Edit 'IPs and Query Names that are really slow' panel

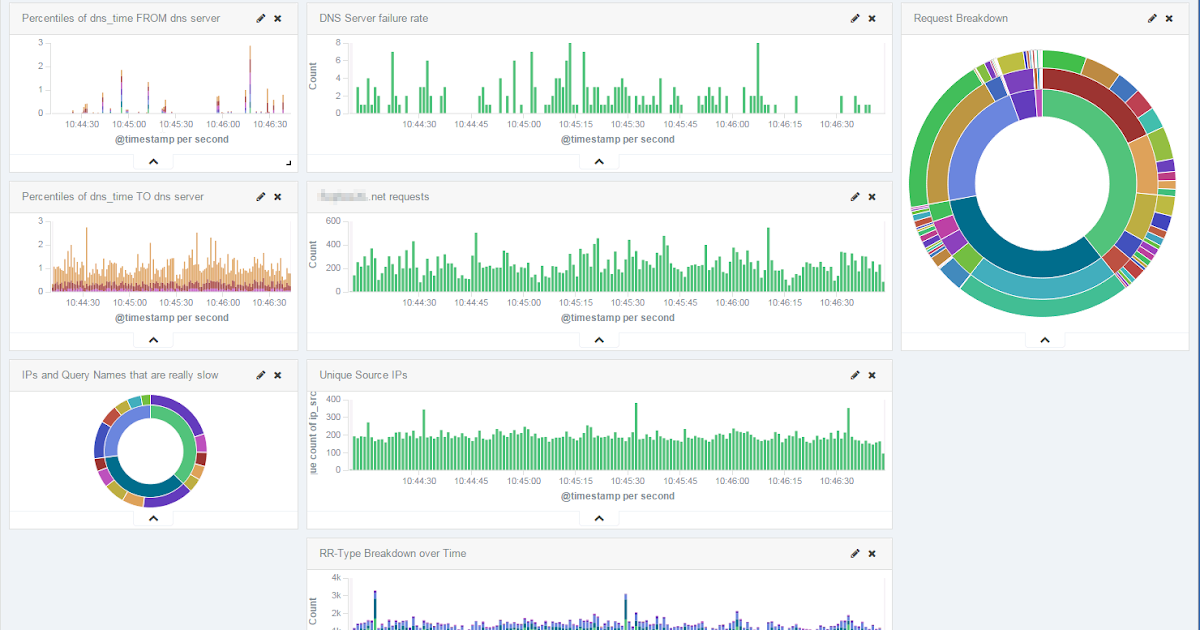click(261, 375)
